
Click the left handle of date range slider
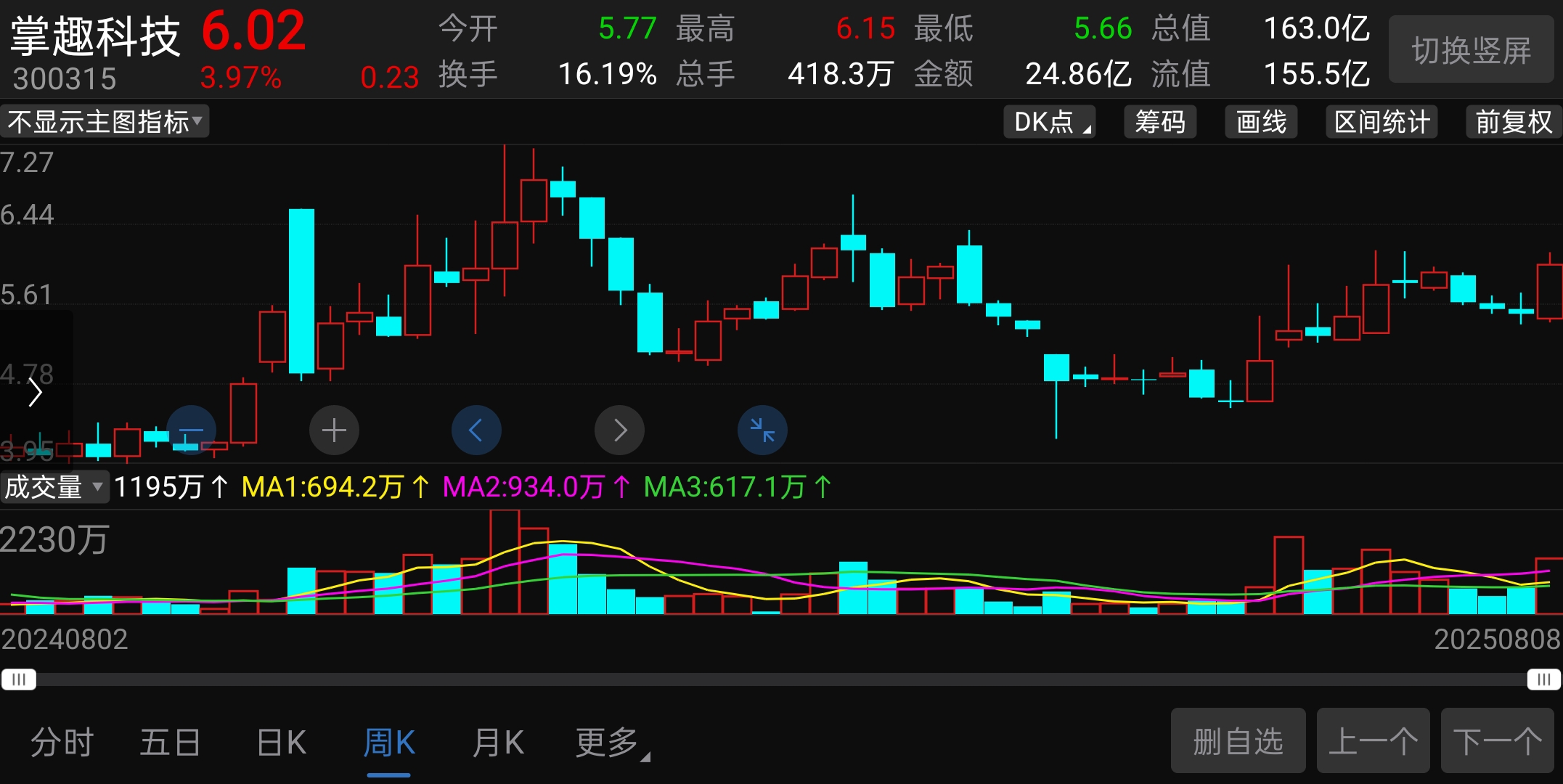[19, 679]
